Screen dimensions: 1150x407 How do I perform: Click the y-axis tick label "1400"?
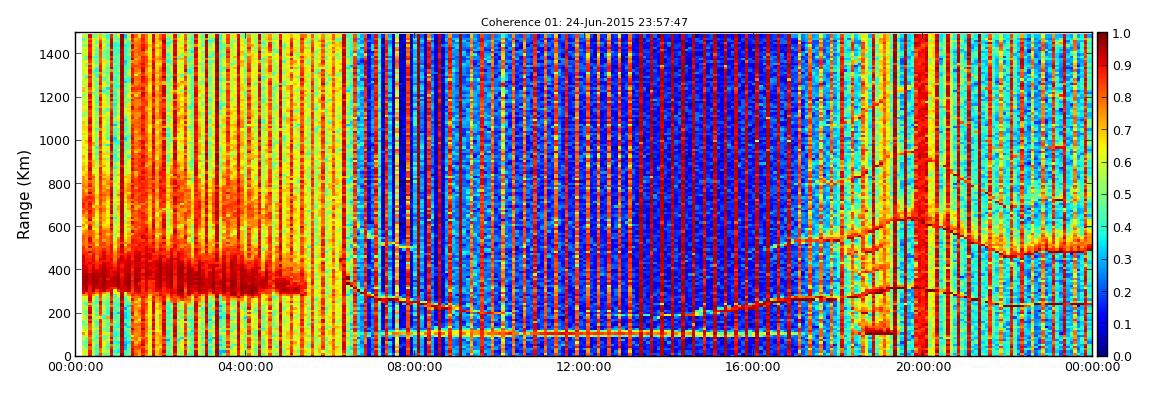(x=56, y=54)
